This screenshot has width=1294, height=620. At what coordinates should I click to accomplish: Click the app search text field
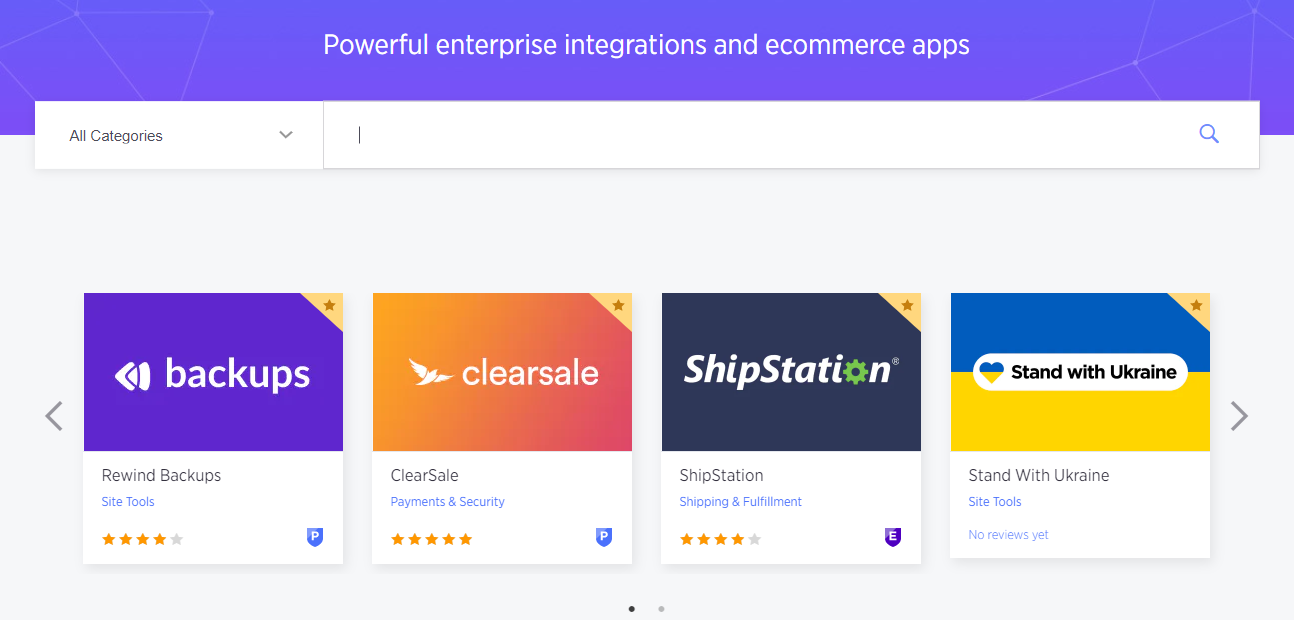click(760, 135)
